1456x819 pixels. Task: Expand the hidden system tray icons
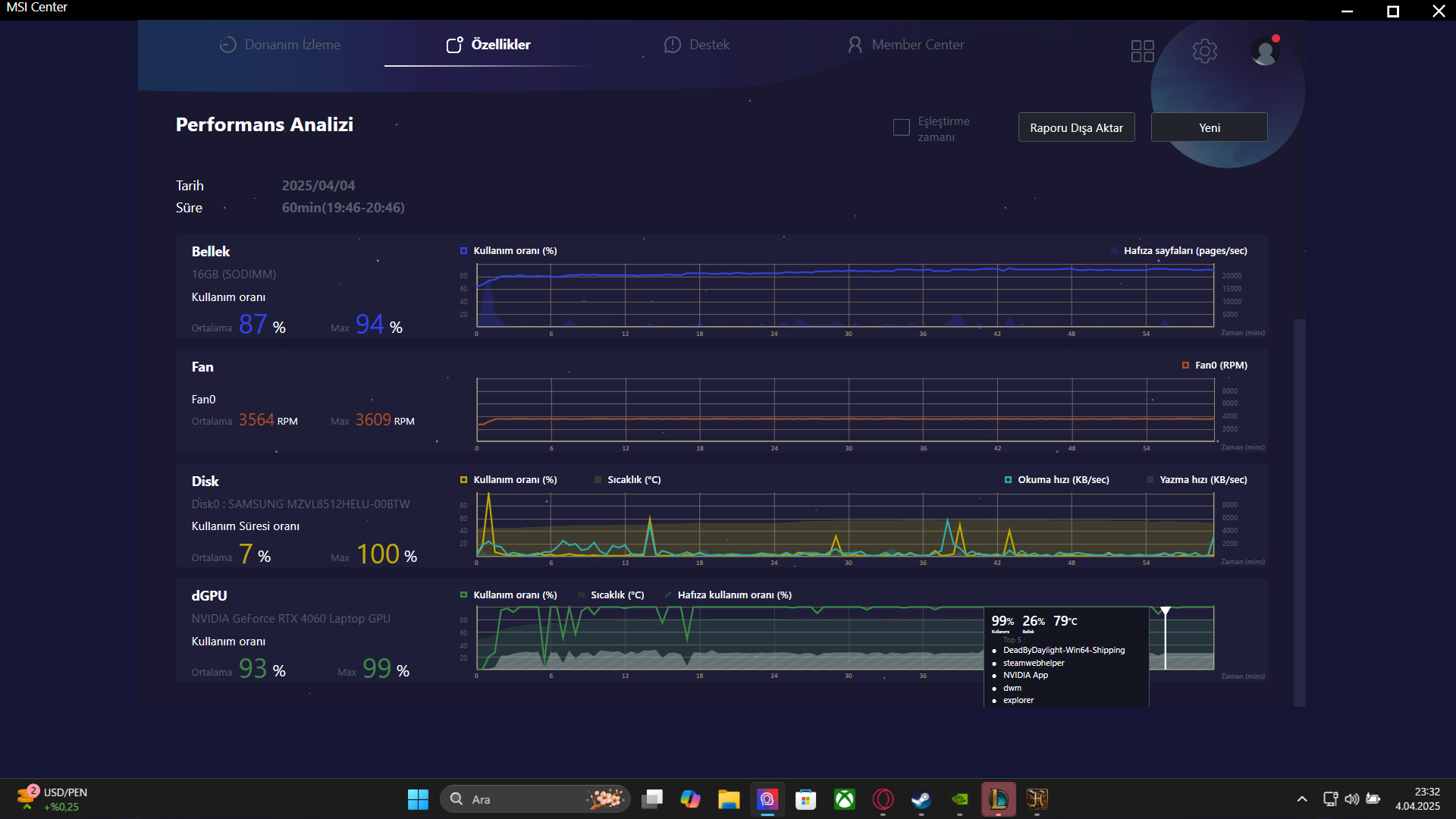[x=1301, y=799]
